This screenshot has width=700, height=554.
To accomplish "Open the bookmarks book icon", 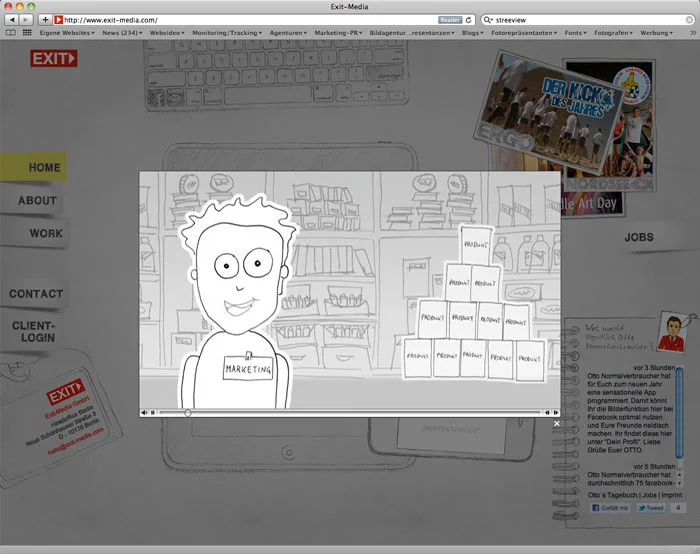I will click(x=11, y=33).
